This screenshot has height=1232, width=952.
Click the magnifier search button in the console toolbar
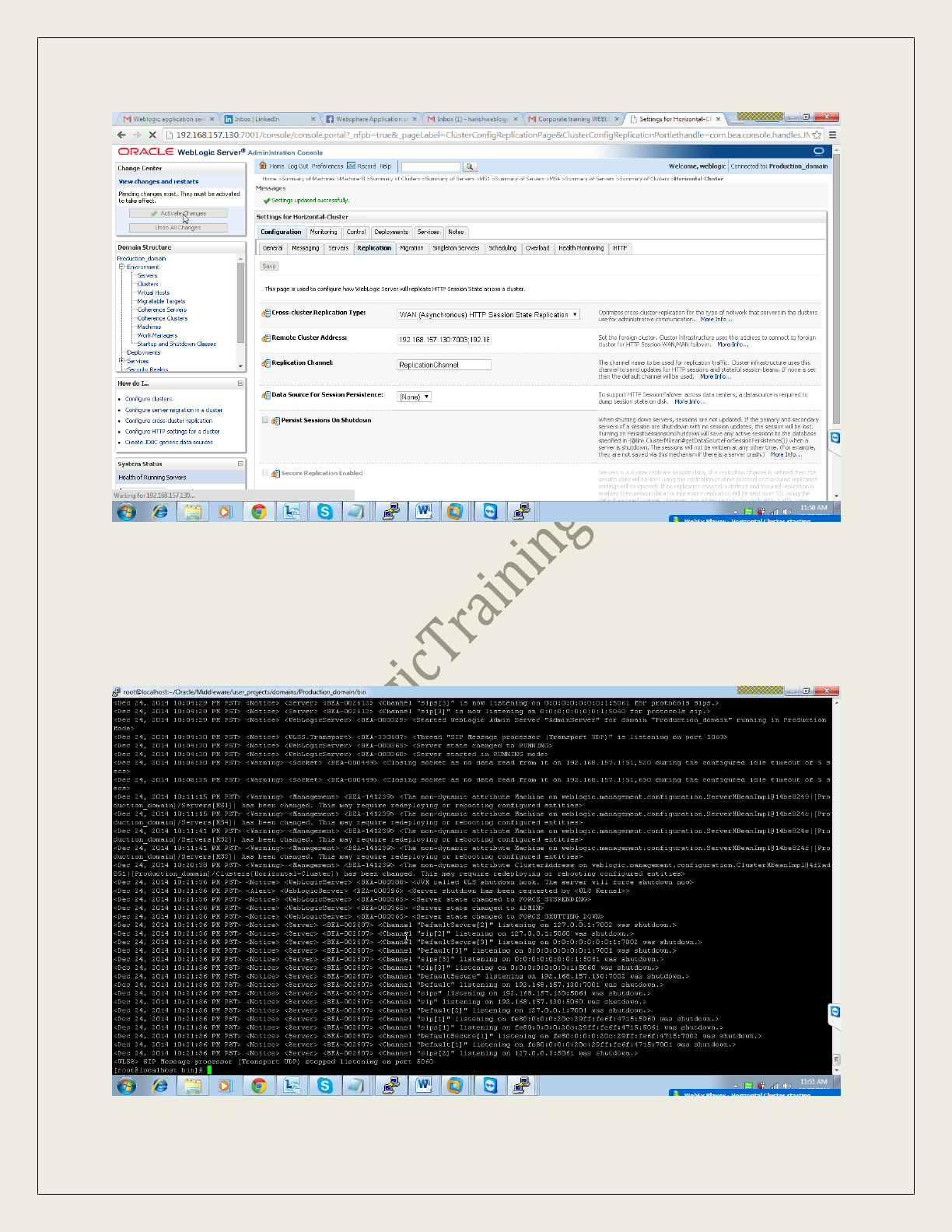(x=470, y=166)
